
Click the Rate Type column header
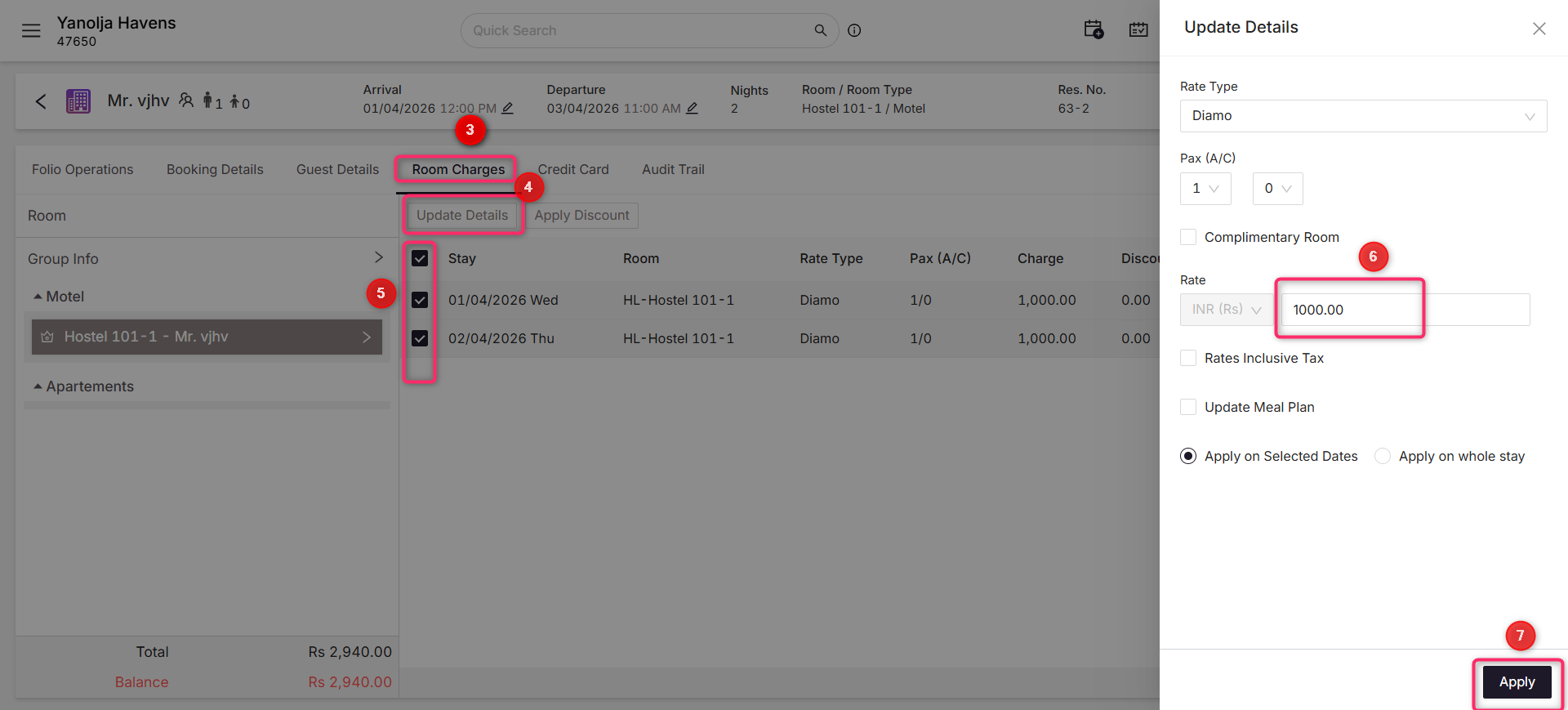pyautogui.click(x=831, y=258)
